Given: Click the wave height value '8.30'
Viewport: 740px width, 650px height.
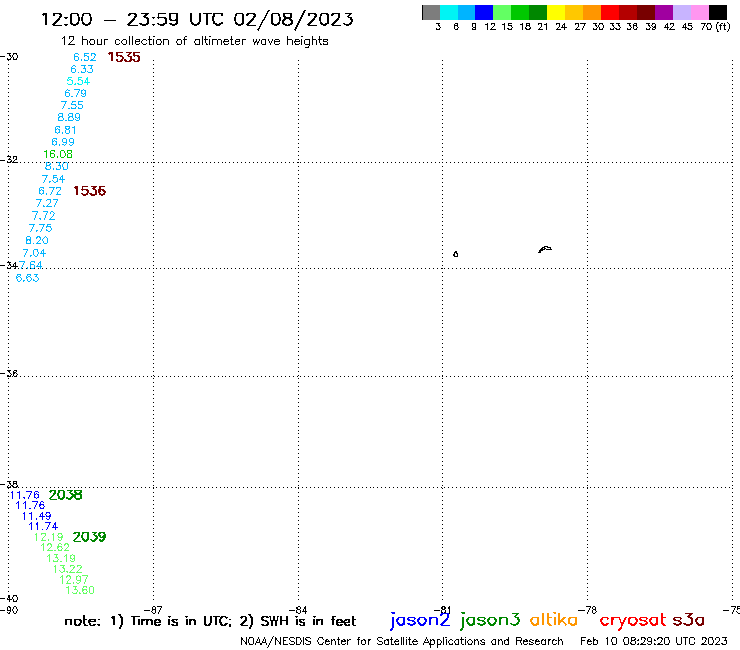Looking at the screenshot, I should click(x=57, y=166).
